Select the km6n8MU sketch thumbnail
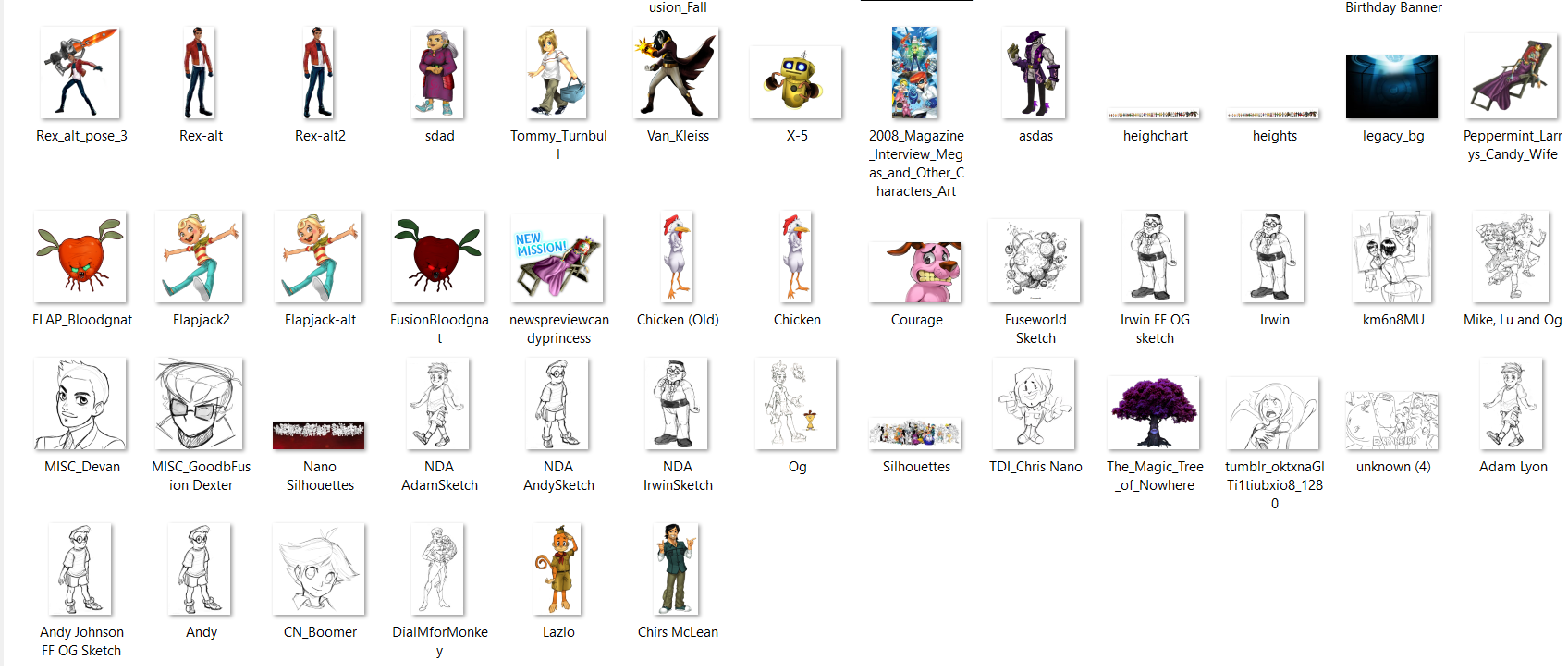1568x672 pixels. pos(1391,257)
